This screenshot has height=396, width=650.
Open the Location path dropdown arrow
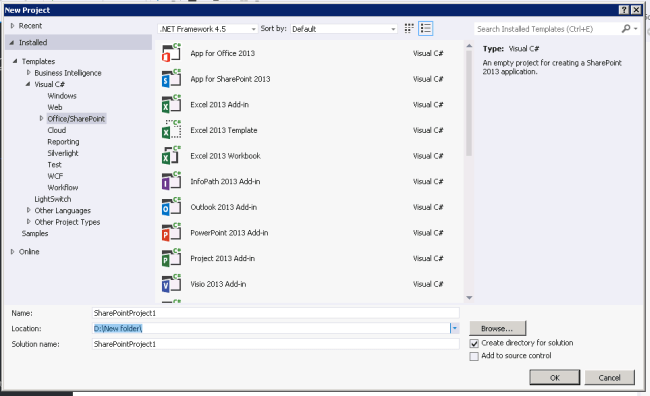point(454,328)
